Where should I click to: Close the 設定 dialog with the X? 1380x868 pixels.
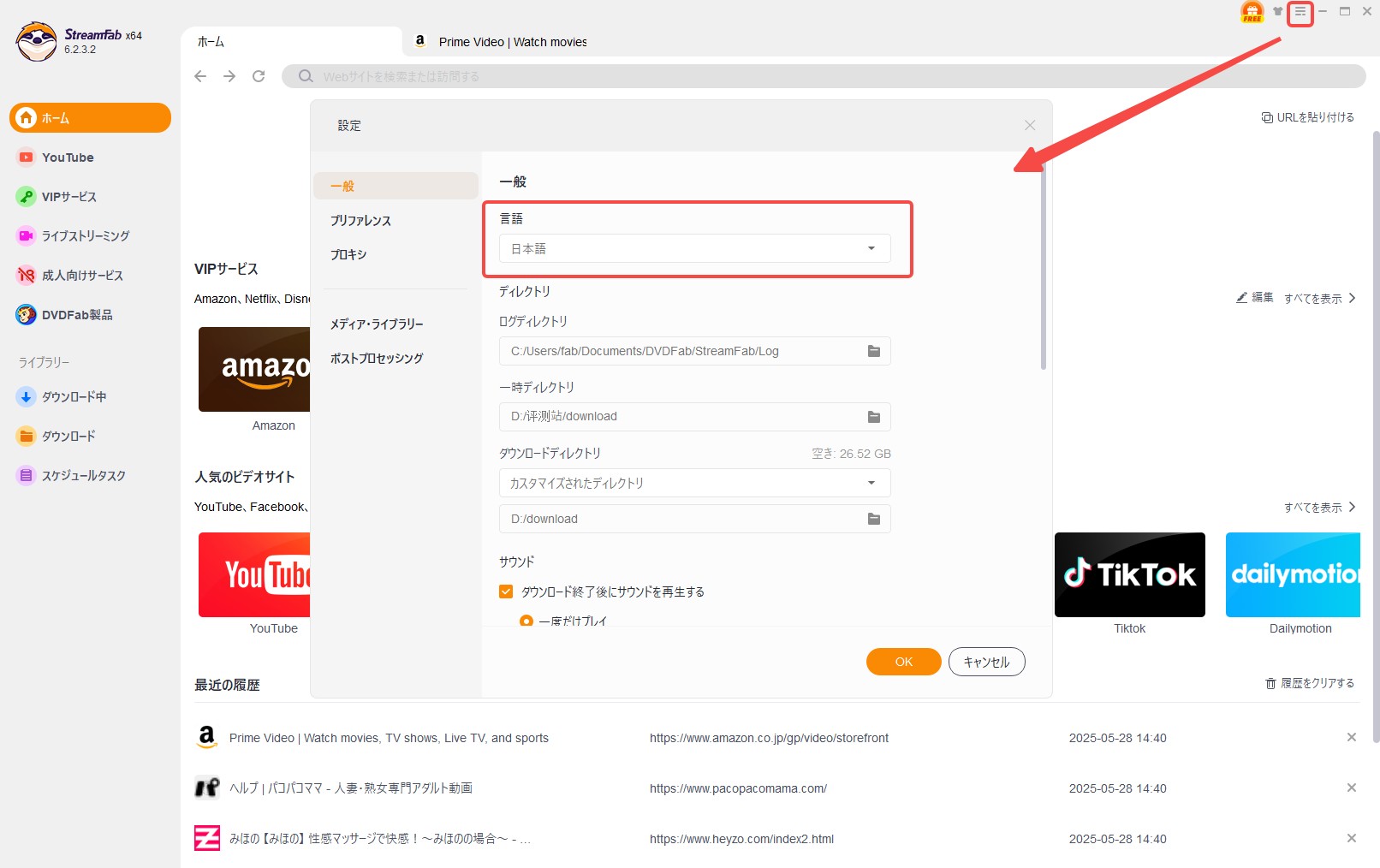(1030, 125)
